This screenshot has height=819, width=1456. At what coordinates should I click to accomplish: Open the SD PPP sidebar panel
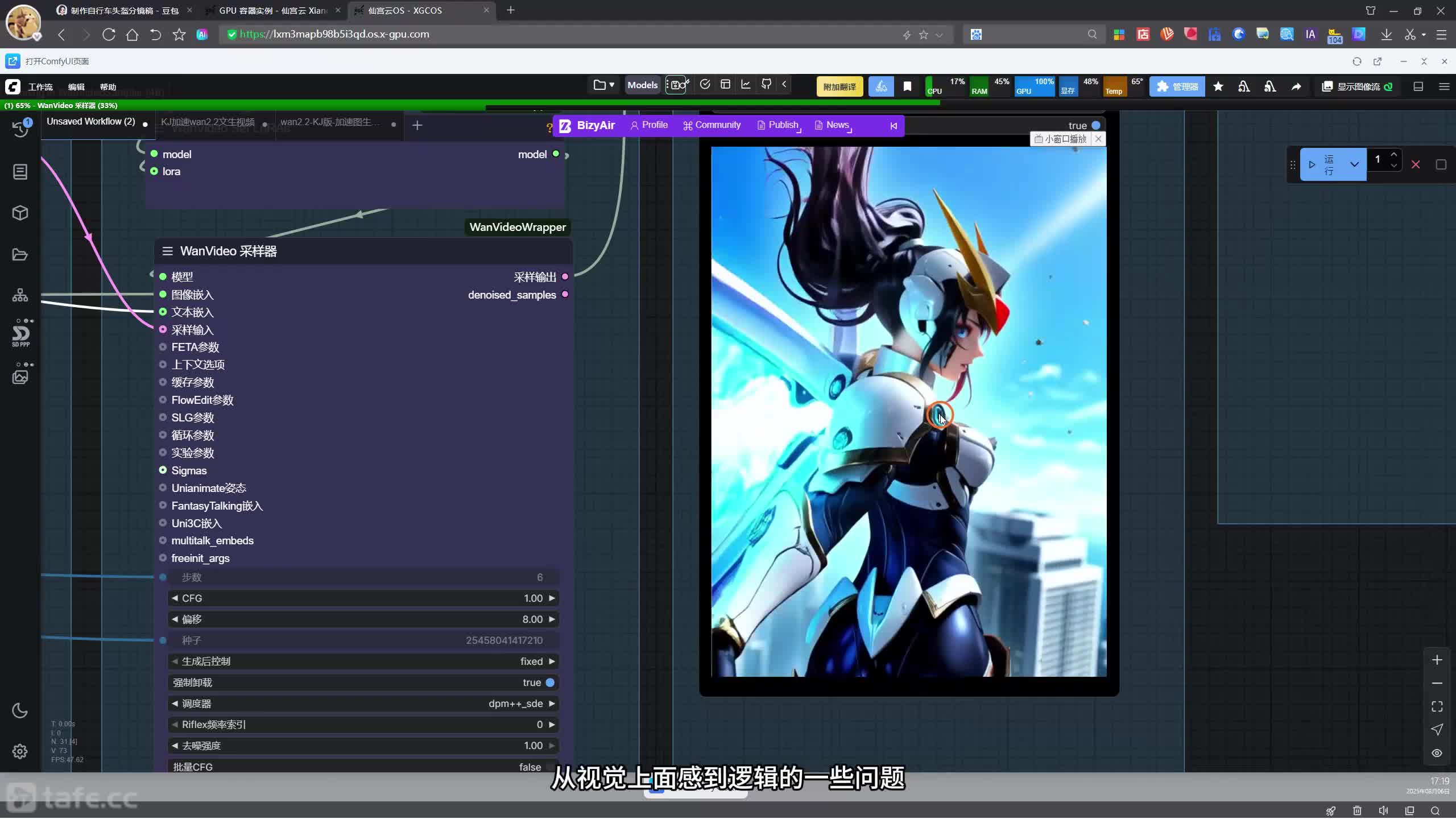20,334
